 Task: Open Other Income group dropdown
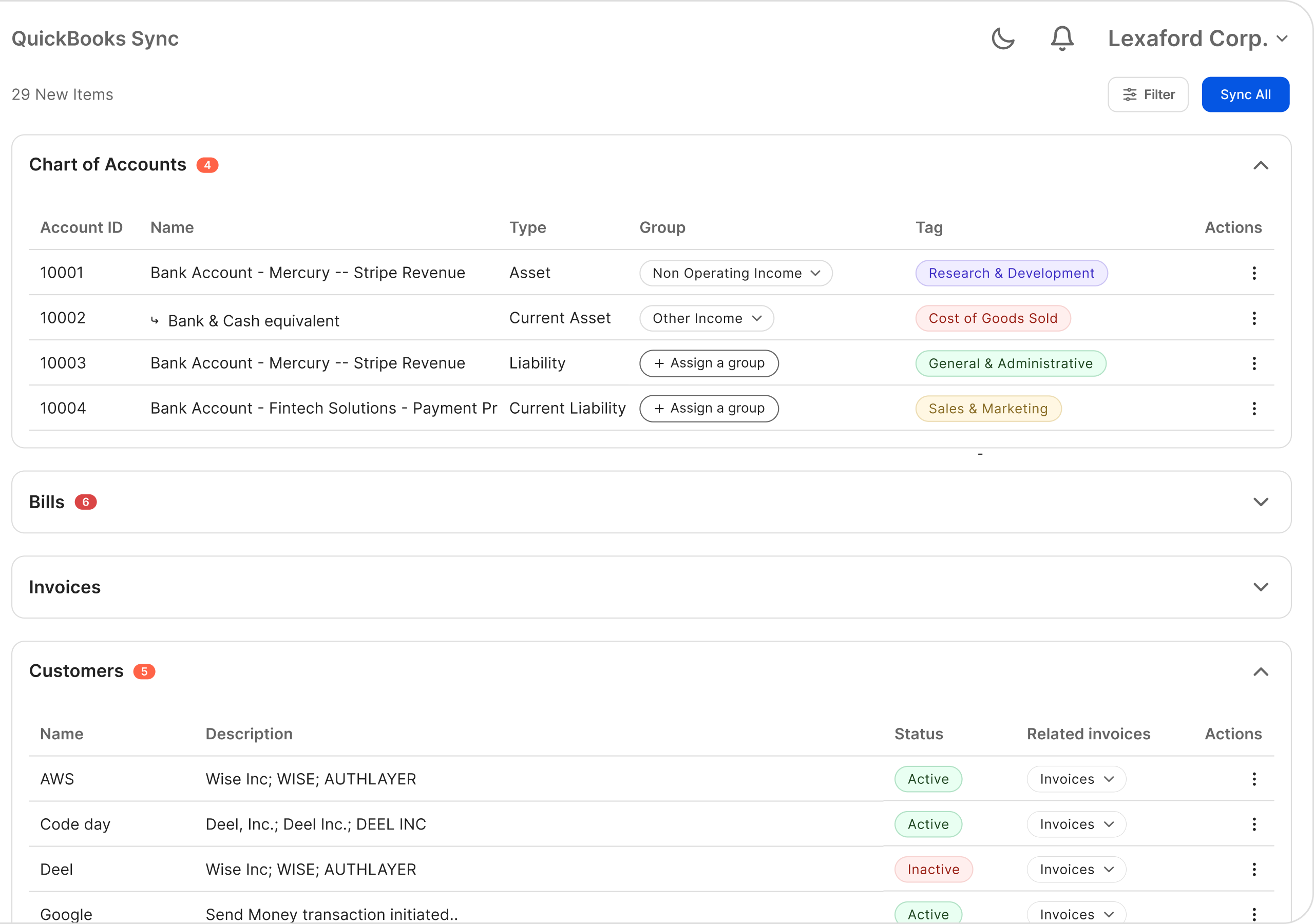tap(706, 318)
